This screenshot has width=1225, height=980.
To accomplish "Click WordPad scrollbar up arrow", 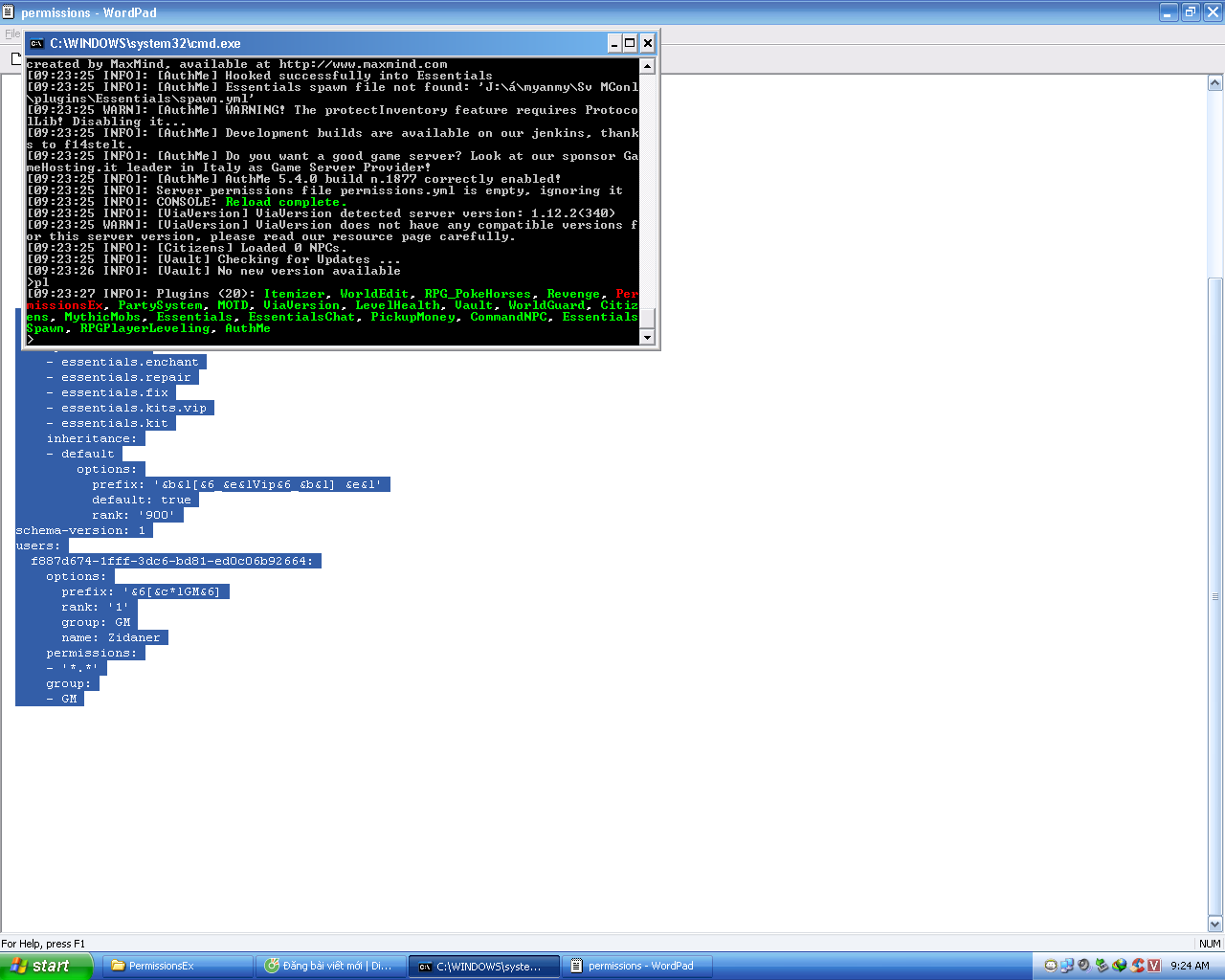I will 1215,83.
